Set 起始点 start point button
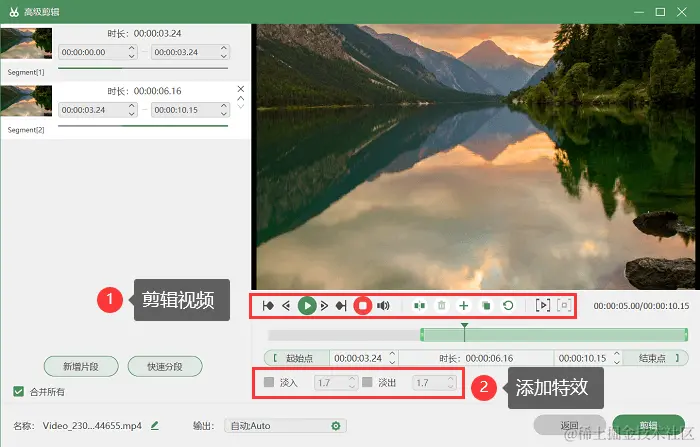The image size is (700, 447). point(297,358)
